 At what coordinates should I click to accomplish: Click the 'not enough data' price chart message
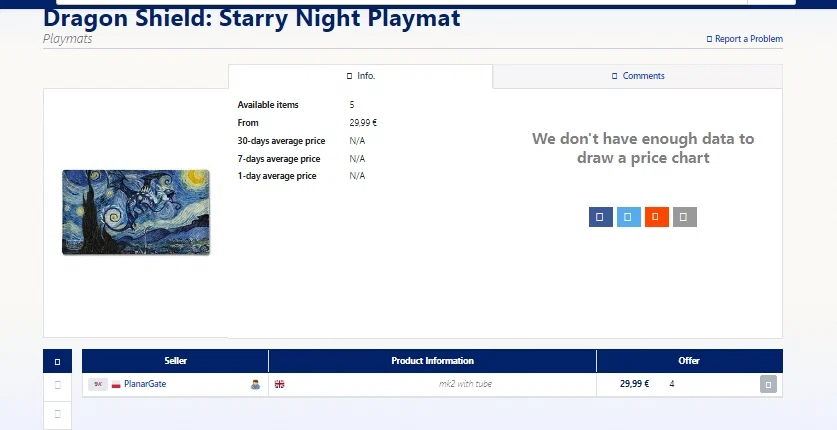643,148
